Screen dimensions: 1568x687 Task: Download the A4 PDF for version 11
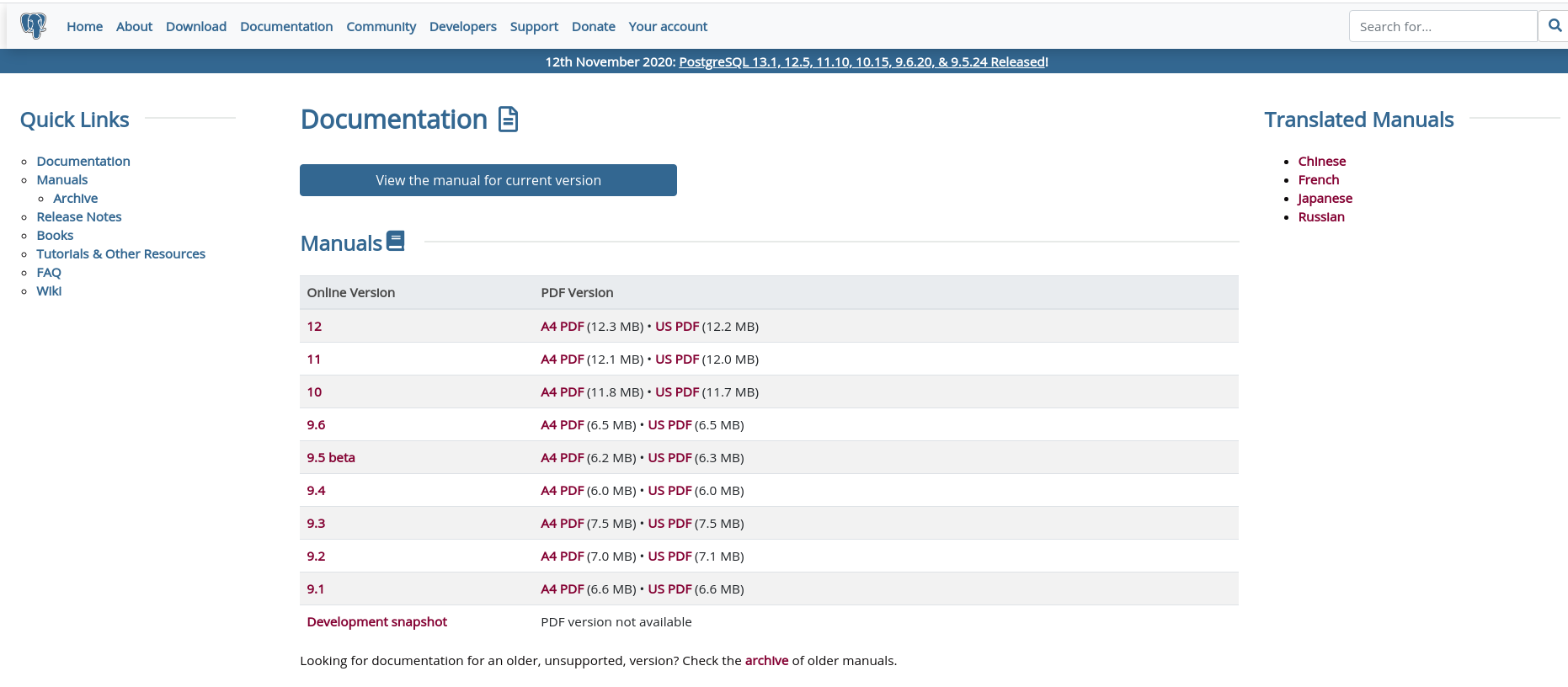point(562,359)
